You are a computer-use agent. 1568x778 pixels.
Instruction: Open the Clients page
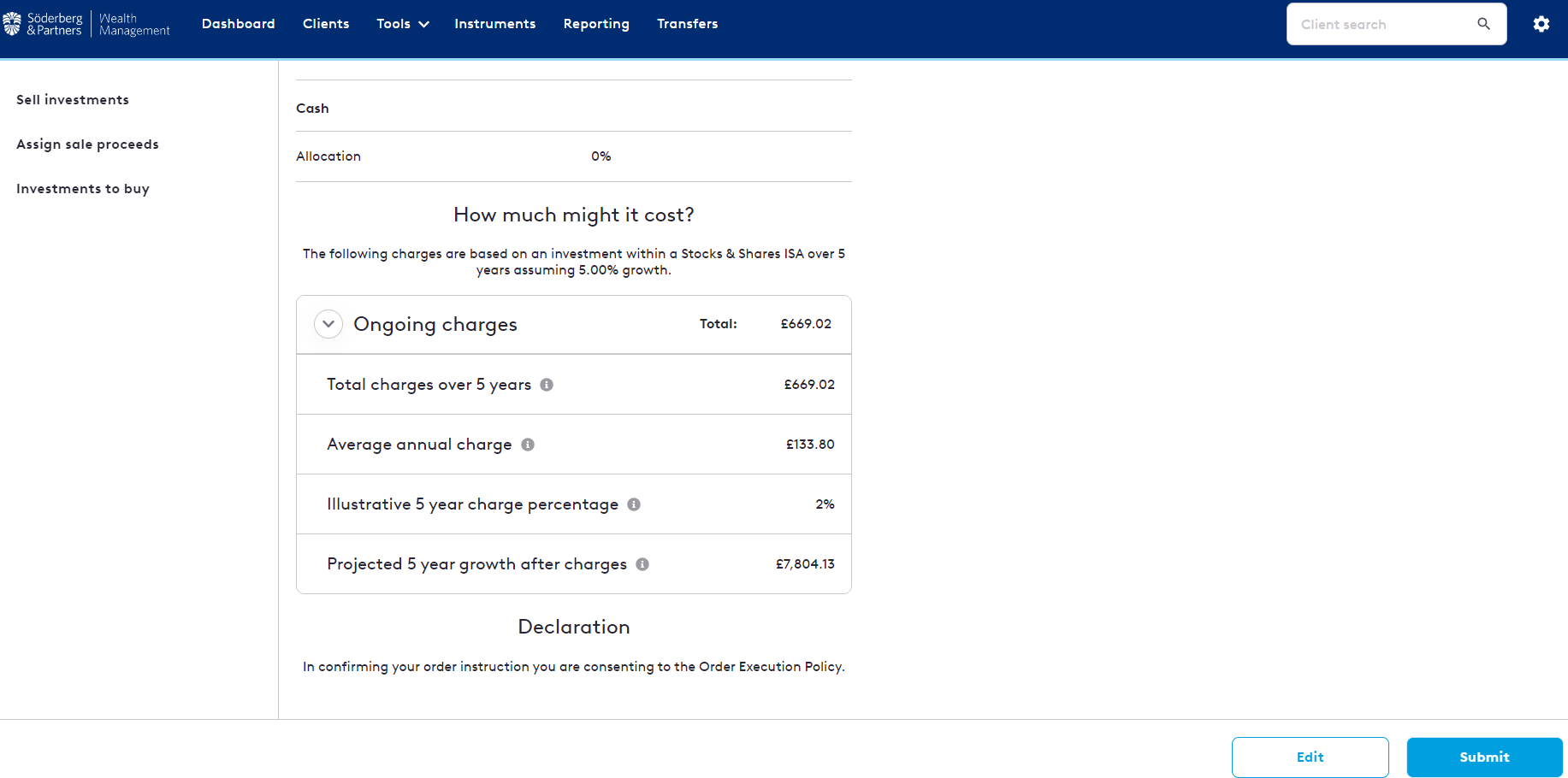326,24
